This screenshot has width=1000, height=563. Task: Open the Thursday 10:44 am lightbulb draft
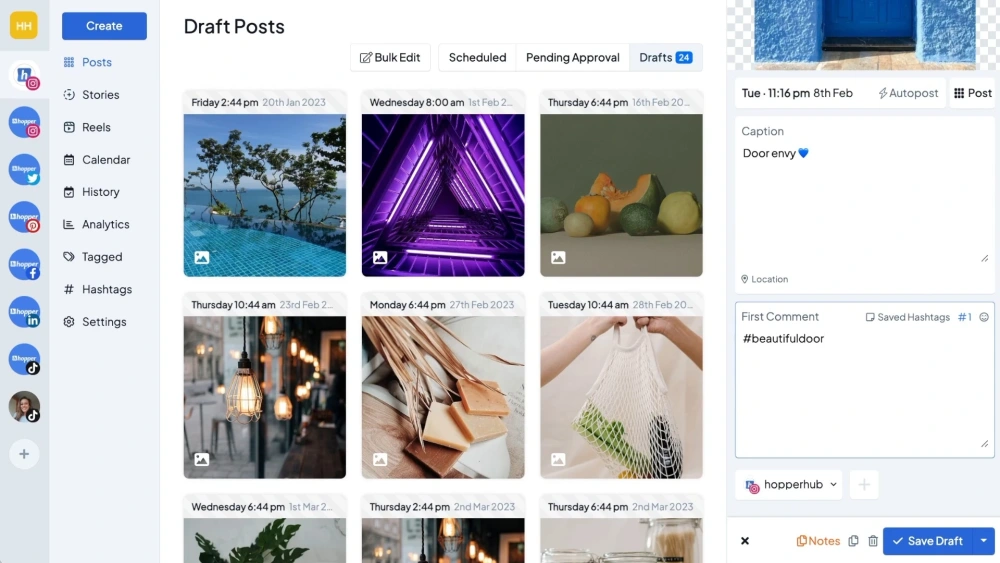pos(265,386)
